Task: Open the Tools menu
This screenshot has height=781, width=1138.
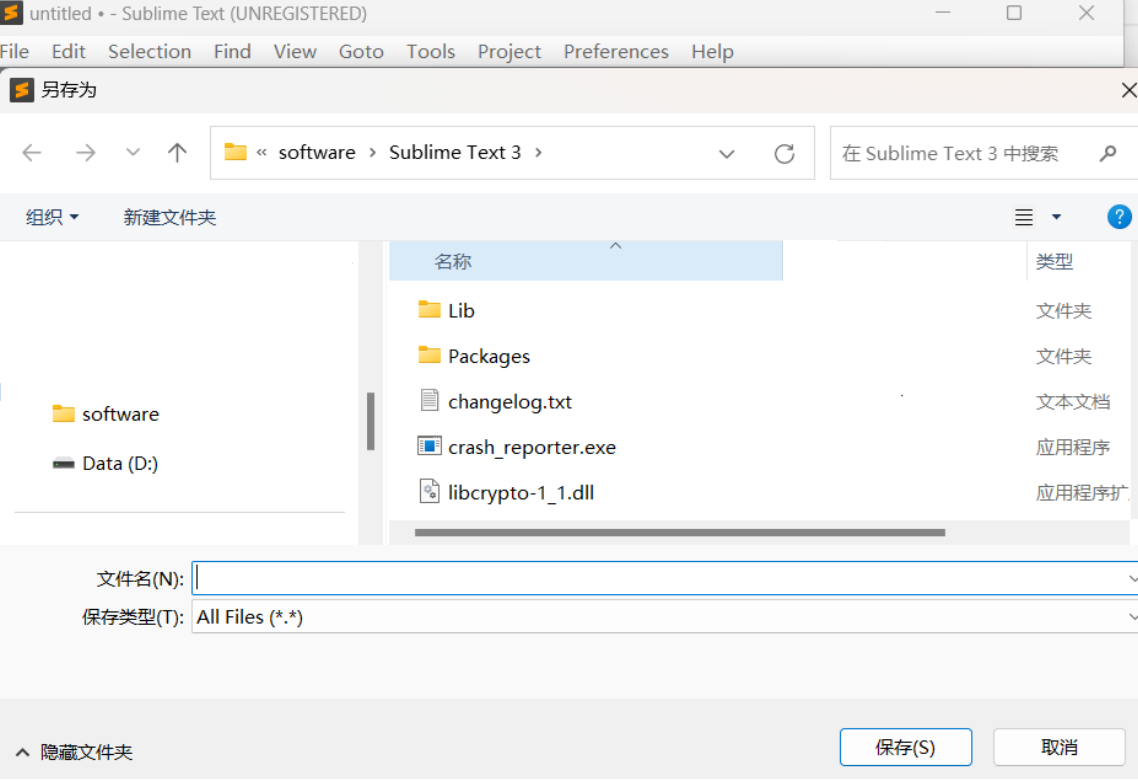Action: [430, 52]
